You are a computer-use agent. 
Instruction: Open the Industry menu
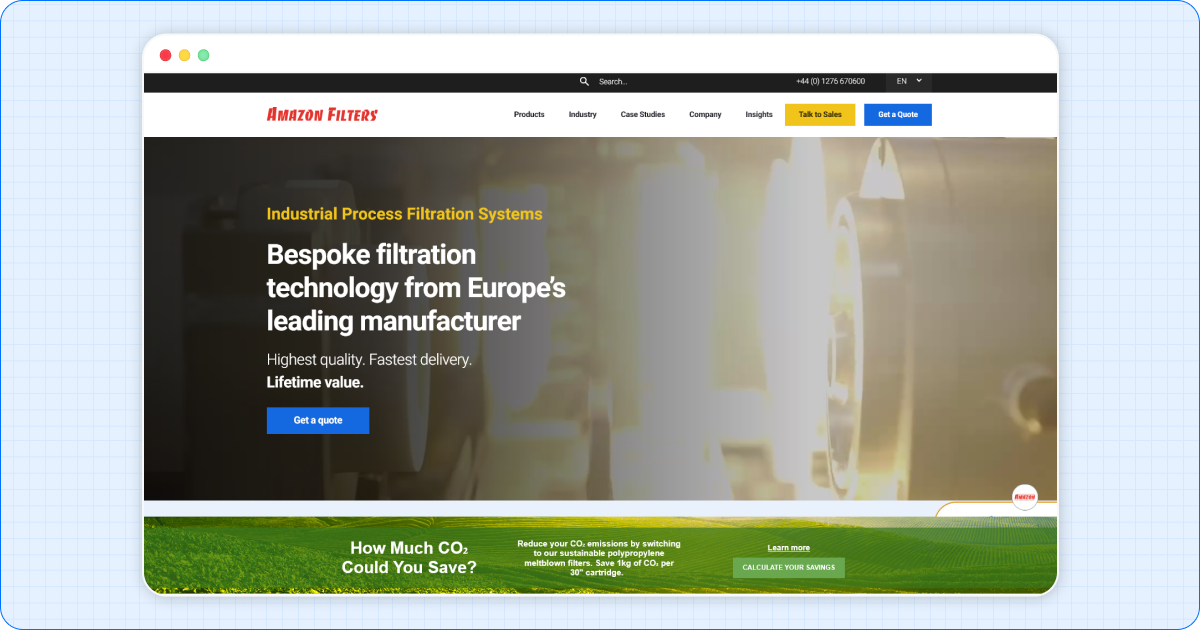coord(583,115)
